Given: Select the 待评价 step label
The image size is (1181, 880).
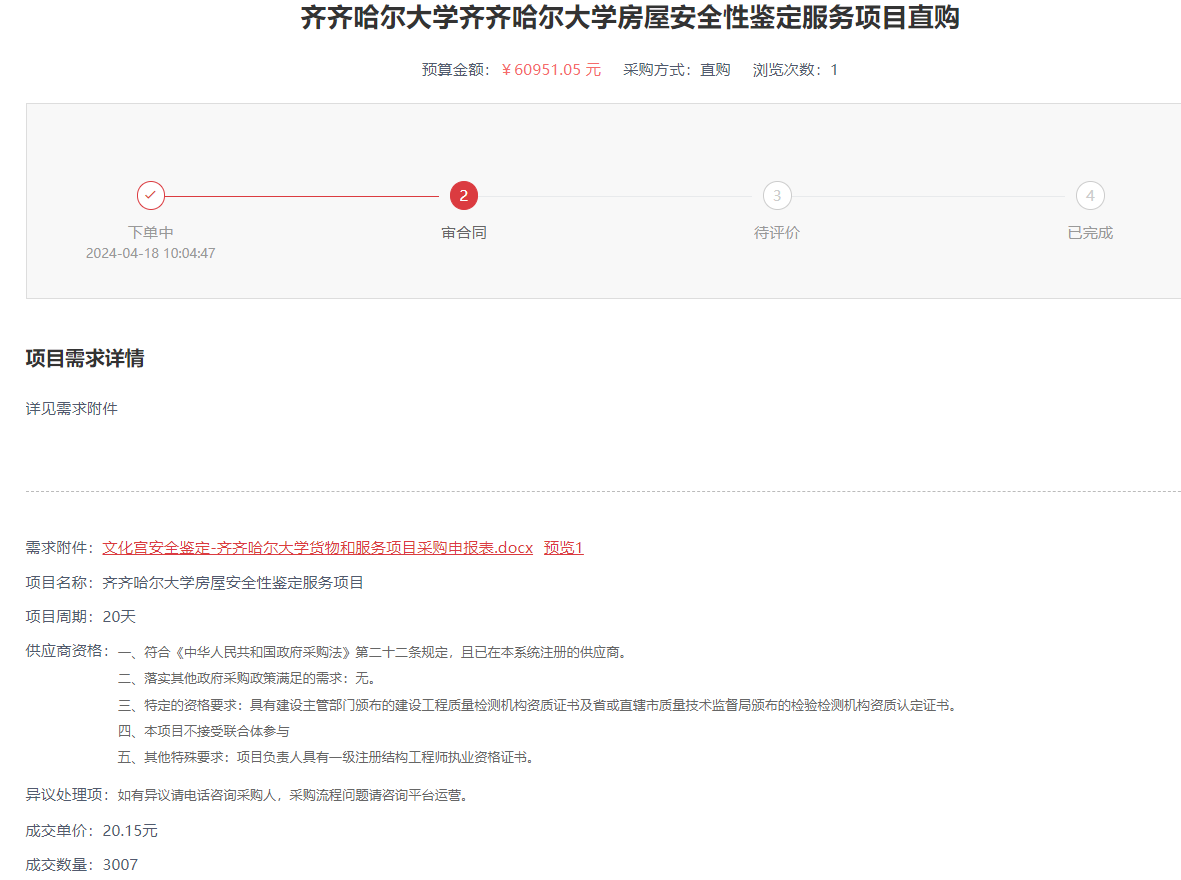Looking at the screenshot, I should tap(777, 232).
